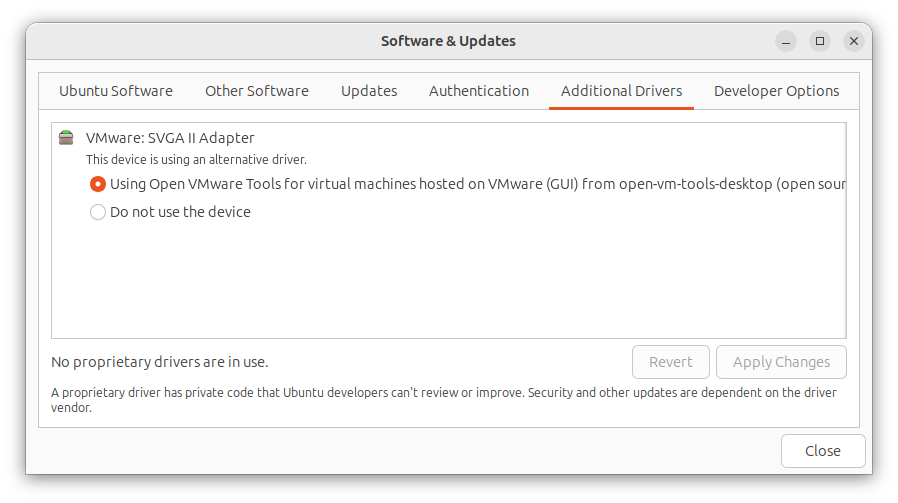Click the proprietary driver explanation paragraph
898x503 pixels.
click(x=444, y=400)
